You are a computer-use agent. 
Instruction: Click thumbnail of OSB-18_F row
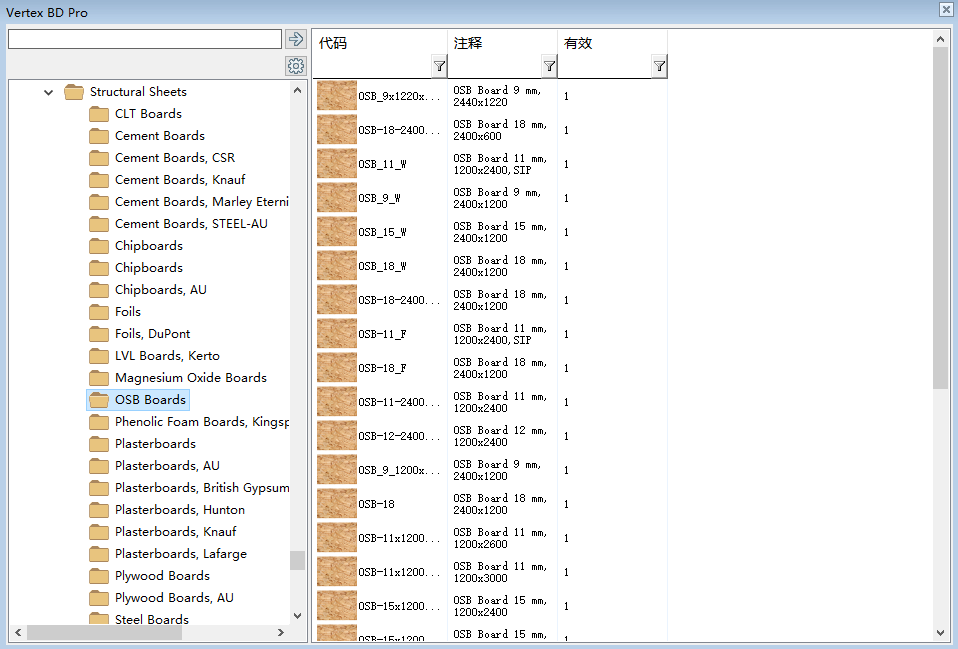click(x=337, y=368)
